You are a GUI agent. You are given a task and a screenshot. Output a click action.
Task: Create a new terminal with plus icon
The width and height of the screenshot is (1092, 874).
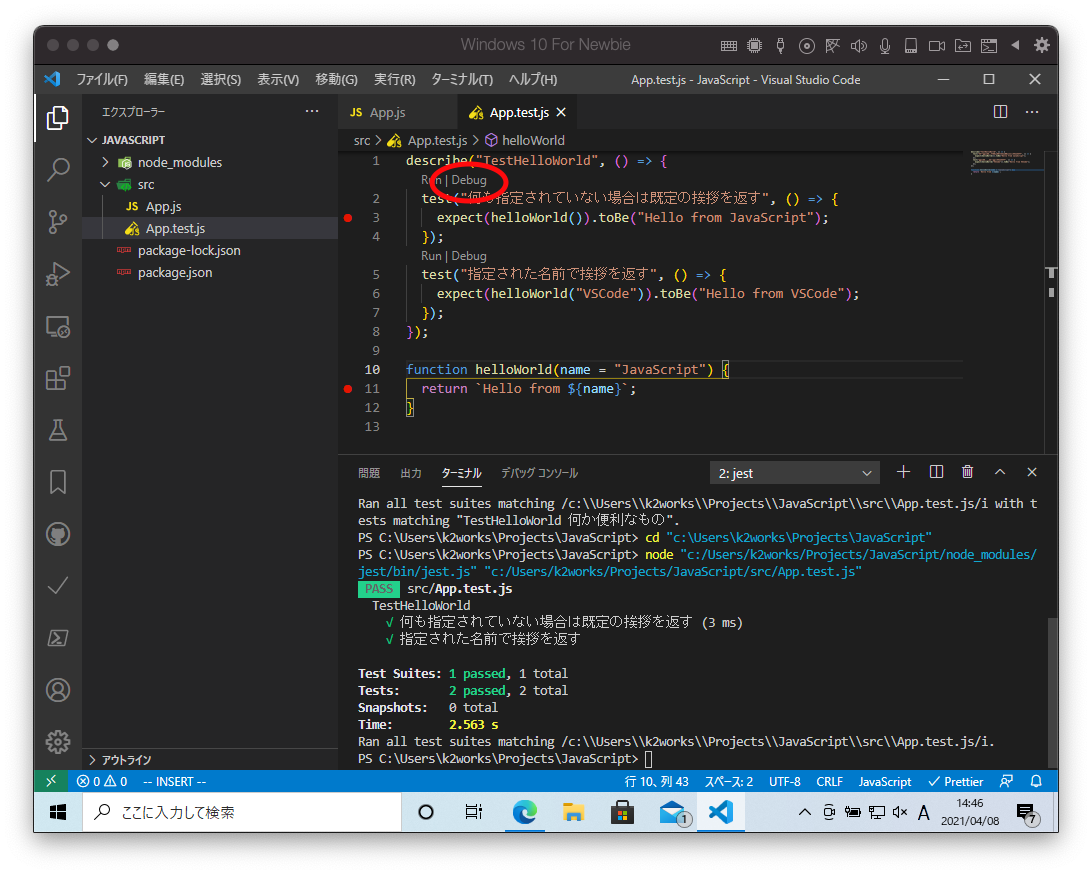coord(903,472)
